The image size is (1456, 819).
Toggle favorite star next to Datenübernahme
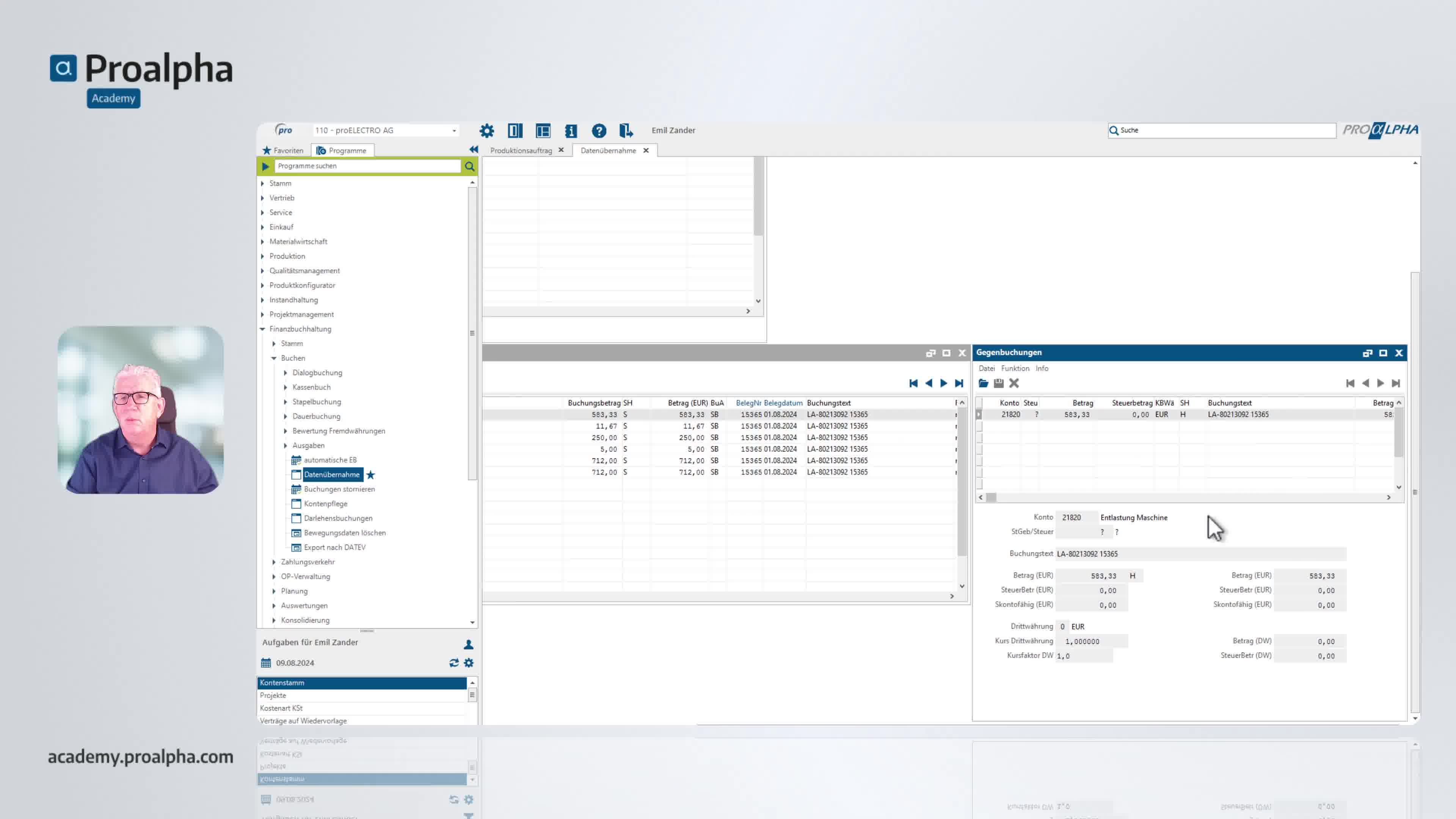371,475
